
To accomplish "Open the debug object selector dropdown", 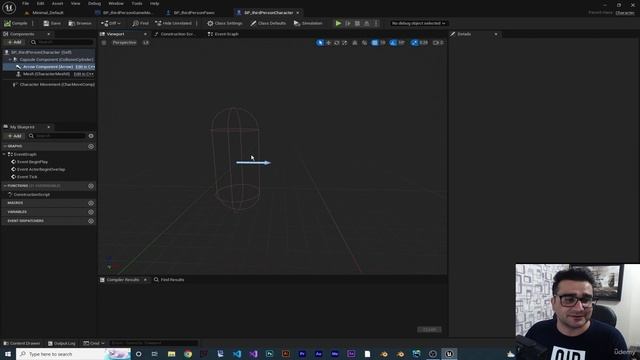I will point(418,23).
